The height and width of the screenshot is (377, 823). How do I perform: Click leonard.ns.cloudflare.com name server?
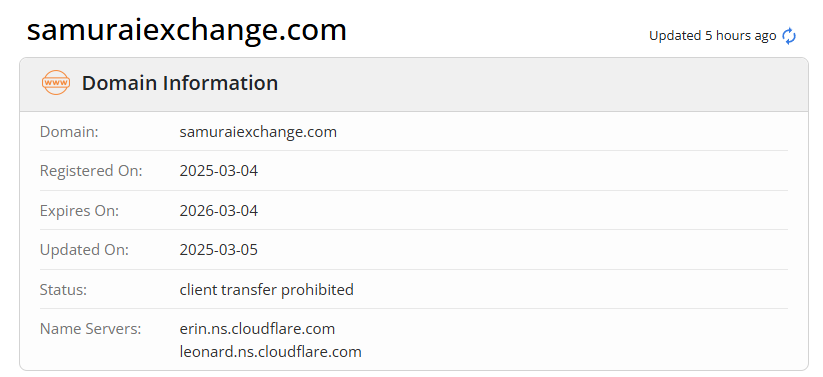tap(270, 351)
